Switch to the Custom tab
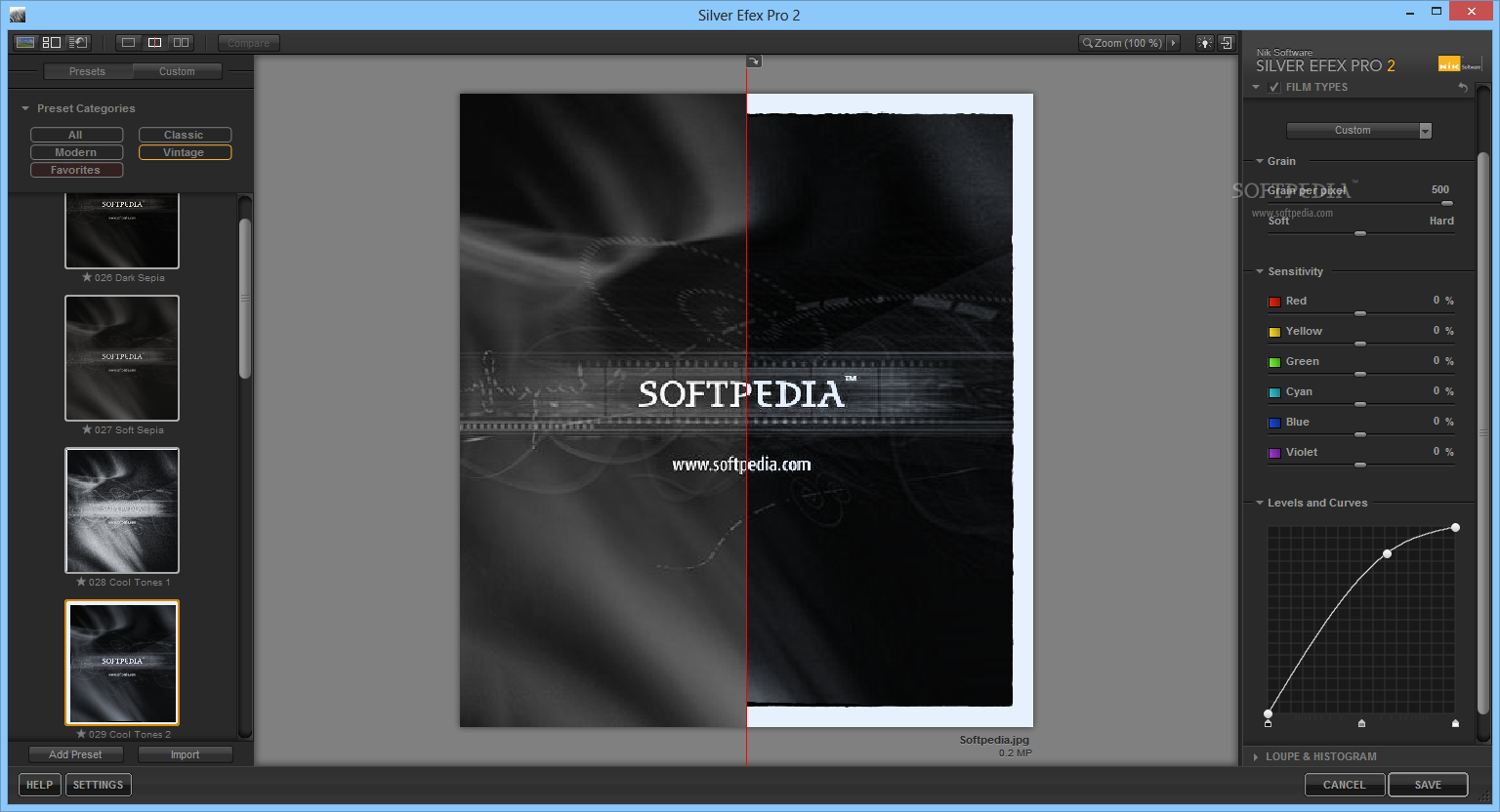 point(177,71)
